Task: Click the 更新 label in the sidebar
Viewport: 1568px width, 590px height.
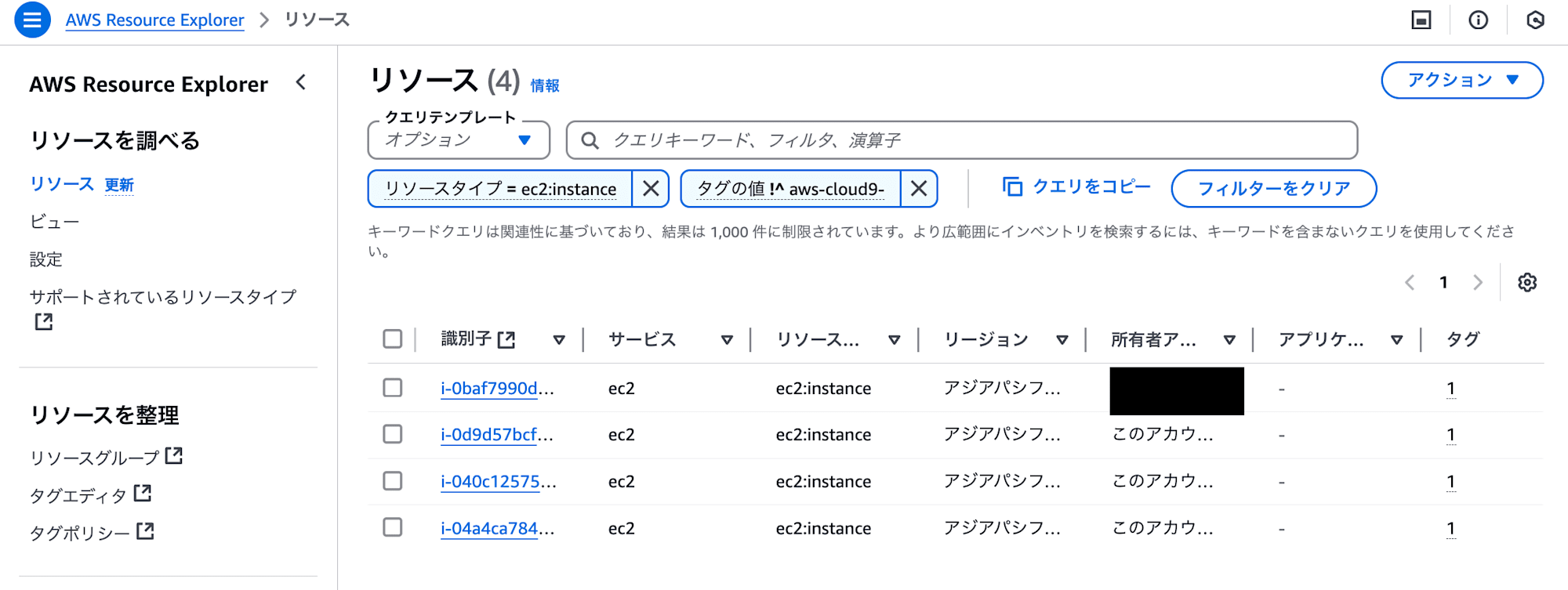Action: coord(119,185)
